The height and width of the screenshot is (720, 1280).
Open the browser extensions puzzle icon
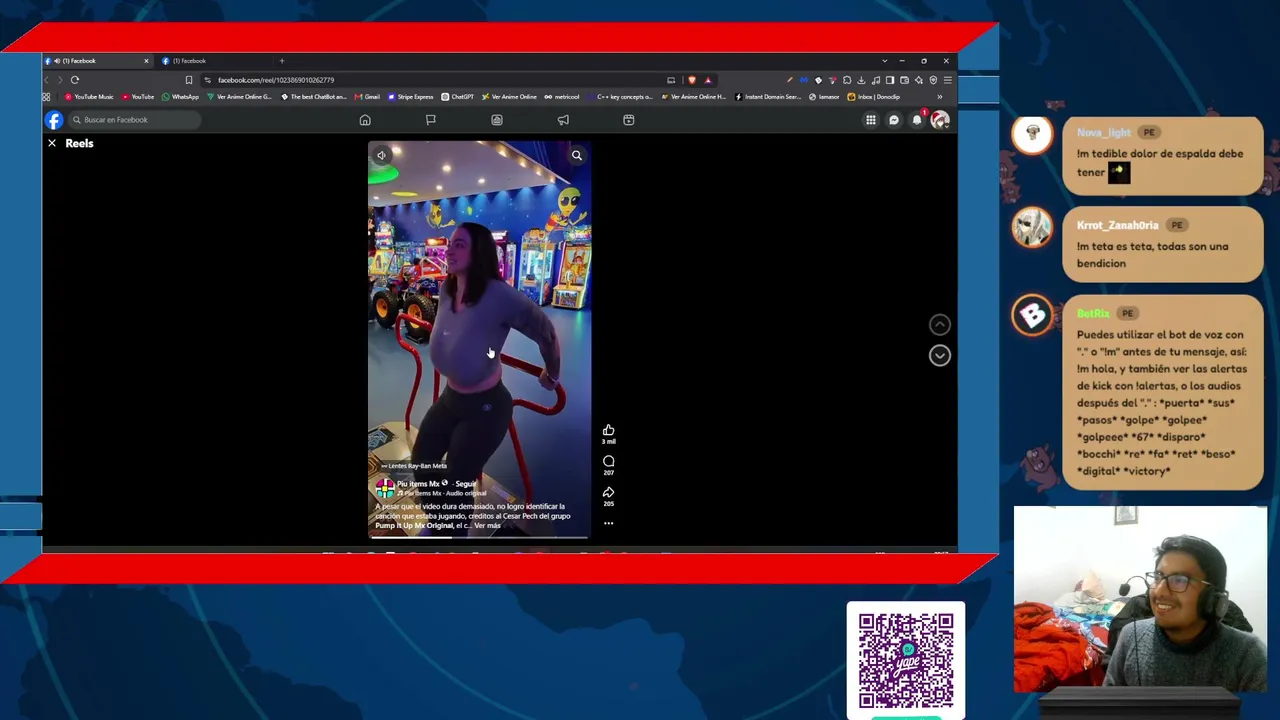[x=847, y=80]
